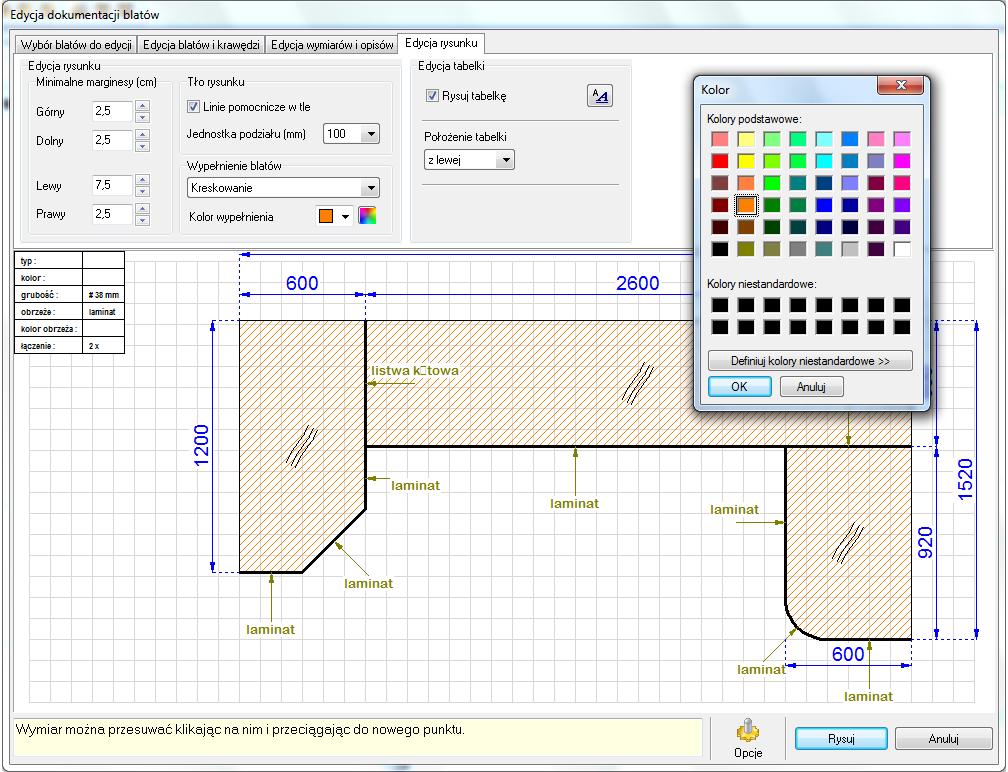Click the "typ :" table cell
Viewport: 1008px width, 772px height.
pyautogui.click(x=49, y=261)
